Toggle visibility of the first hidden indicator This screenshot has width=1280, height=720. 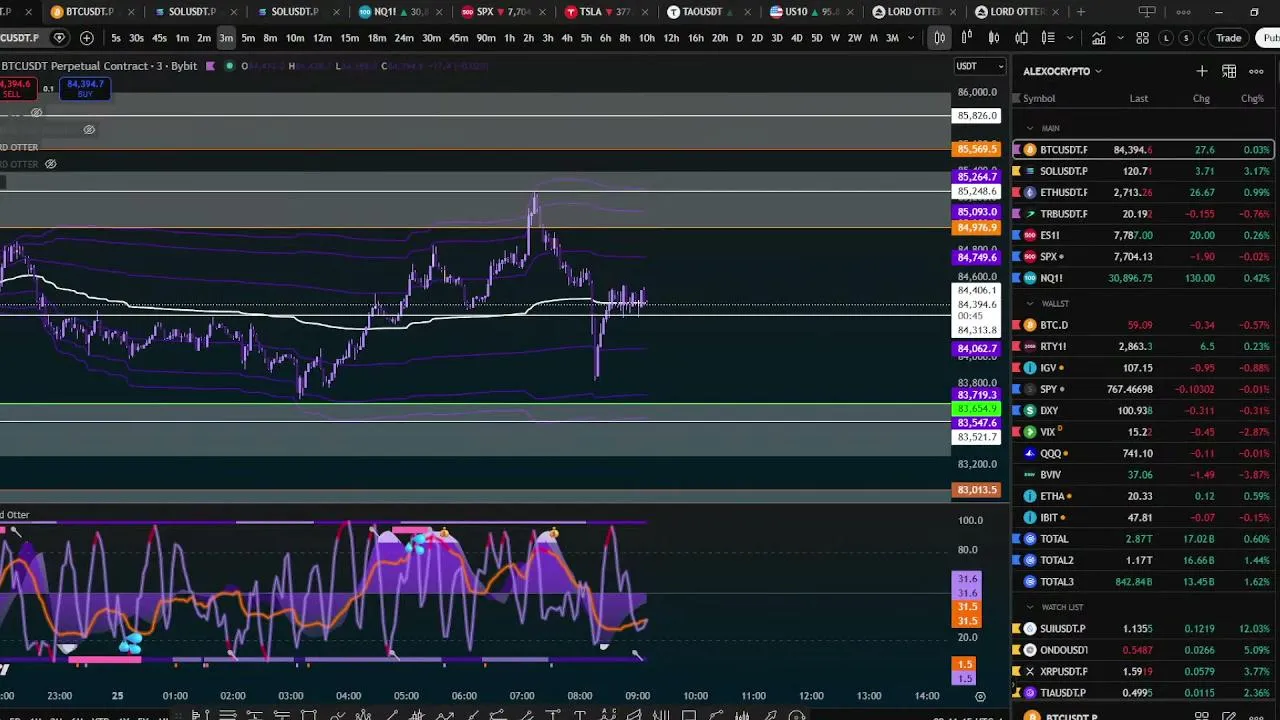[37, 113]
